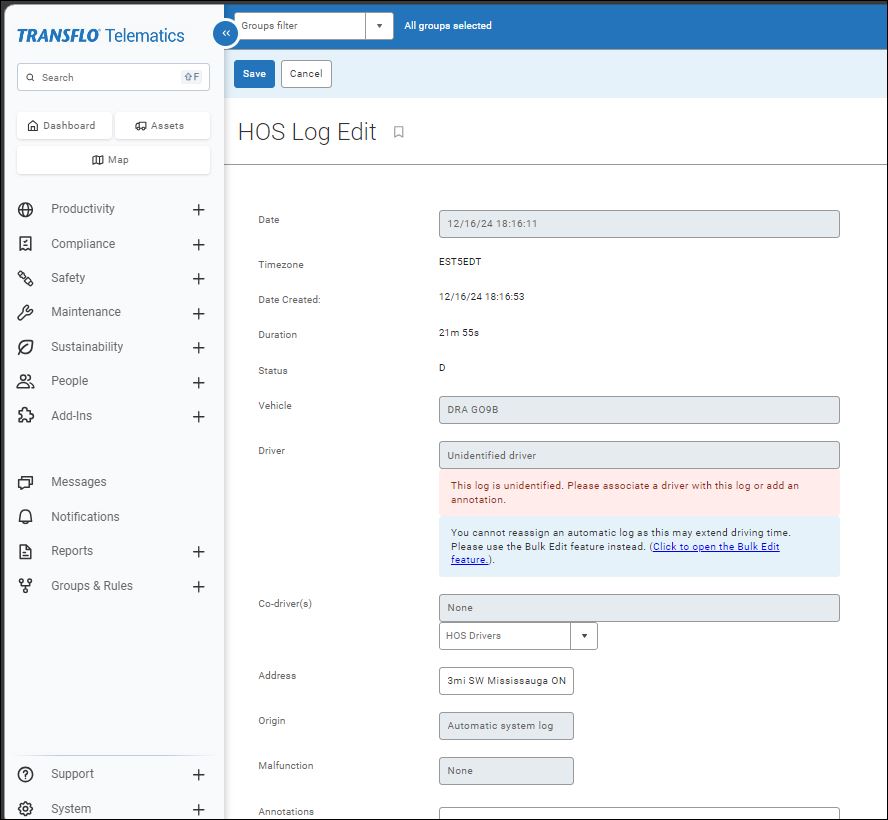Open Notifications bell in sidebar
Image resolution: width=888 pixels, height=820 pixels.
[x=26, y=517]
